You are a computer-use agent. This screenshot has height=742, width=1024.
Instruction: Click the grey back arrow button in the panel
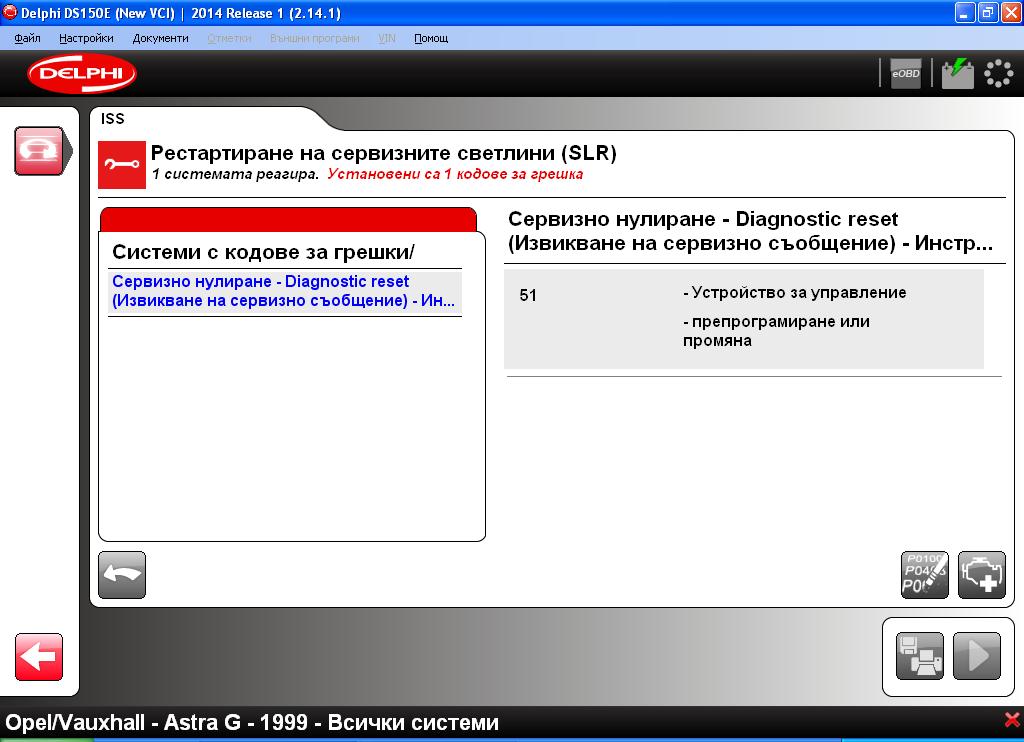click(x=122, y=575)
